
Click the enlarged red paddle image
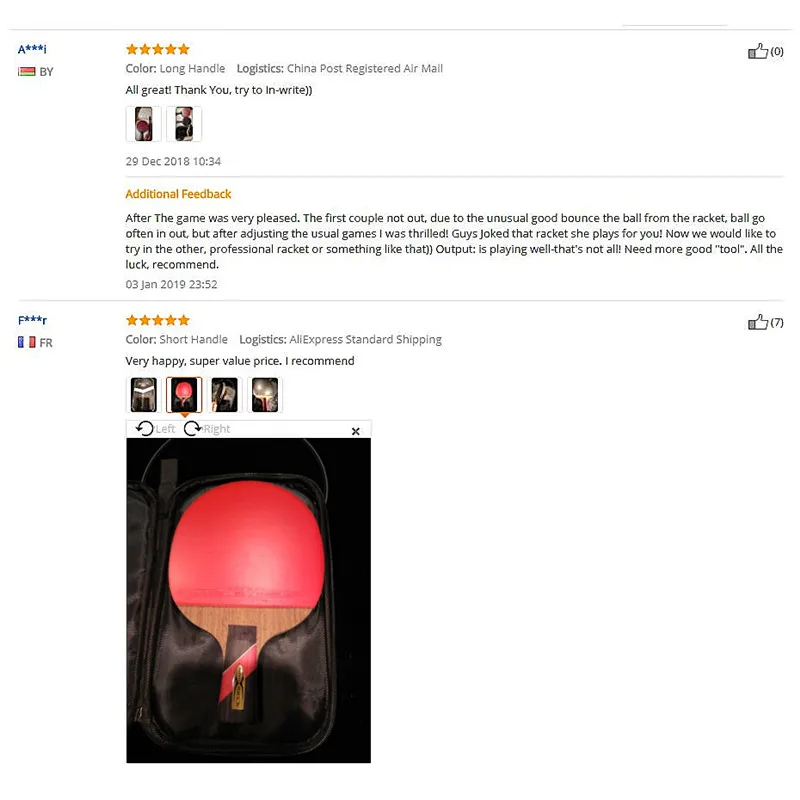pos(248,601)
